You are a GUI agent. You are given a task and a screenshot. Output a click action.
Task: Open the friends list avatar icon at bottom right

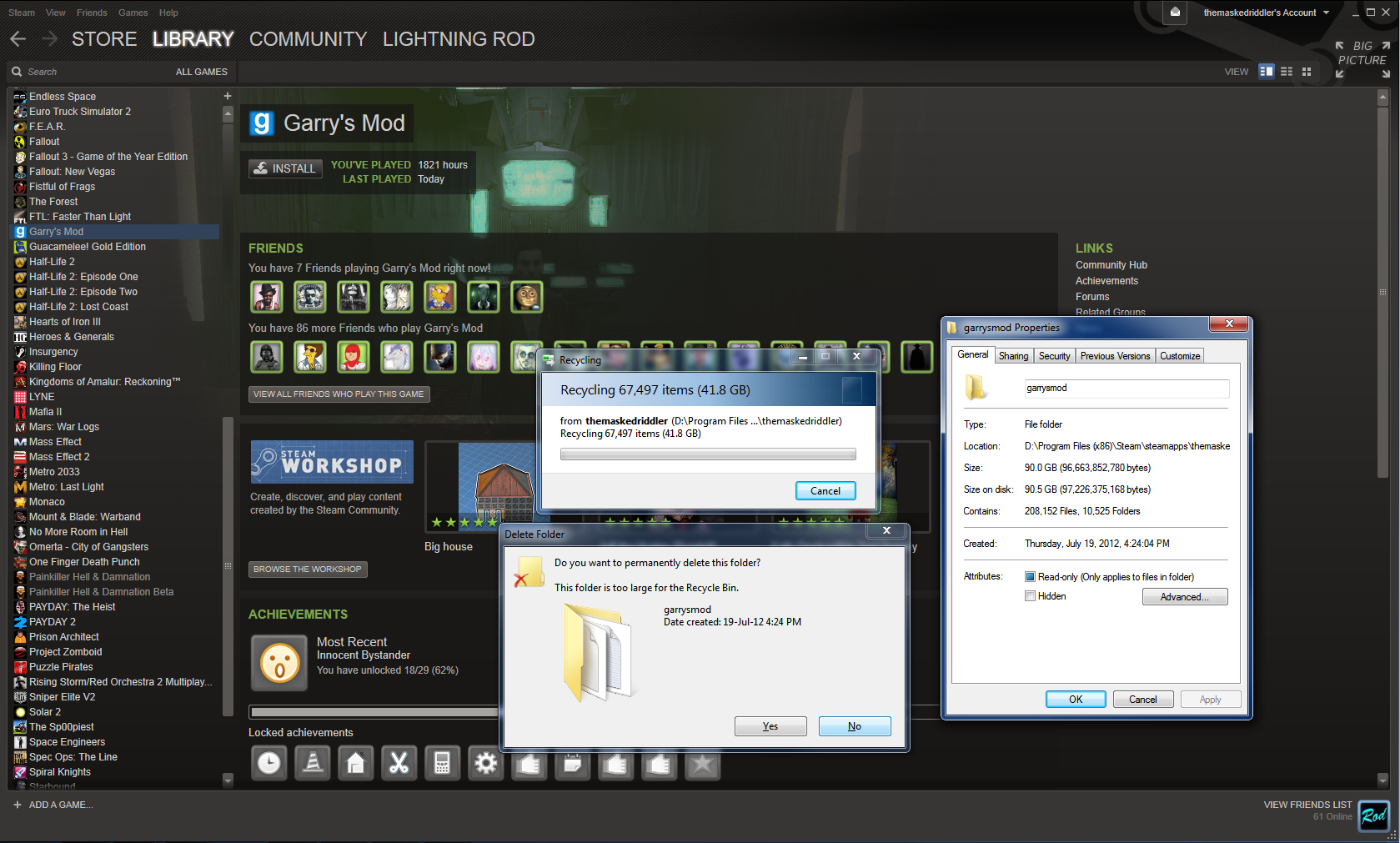tap(1373, 815)
